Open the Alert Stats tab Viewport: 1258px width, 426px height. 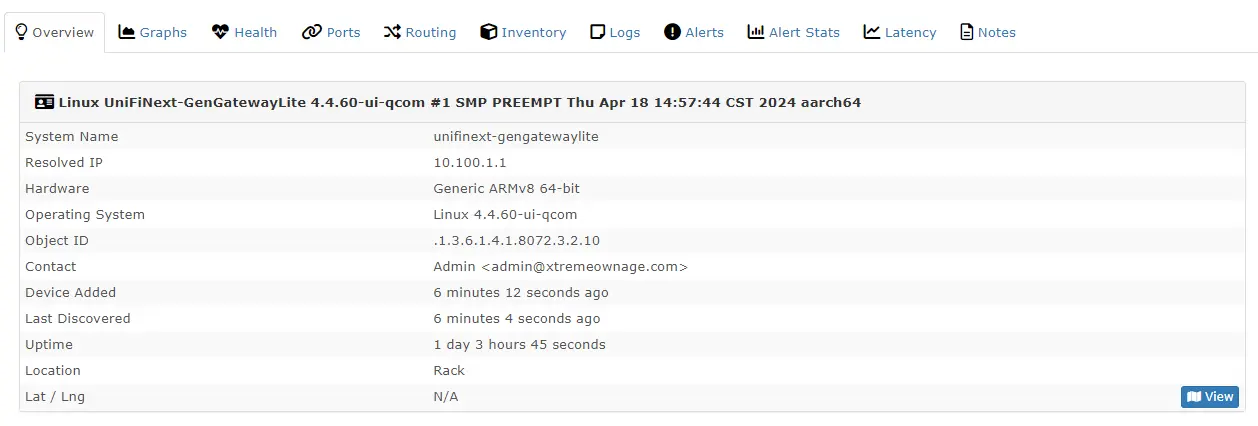tap(804, 32)
